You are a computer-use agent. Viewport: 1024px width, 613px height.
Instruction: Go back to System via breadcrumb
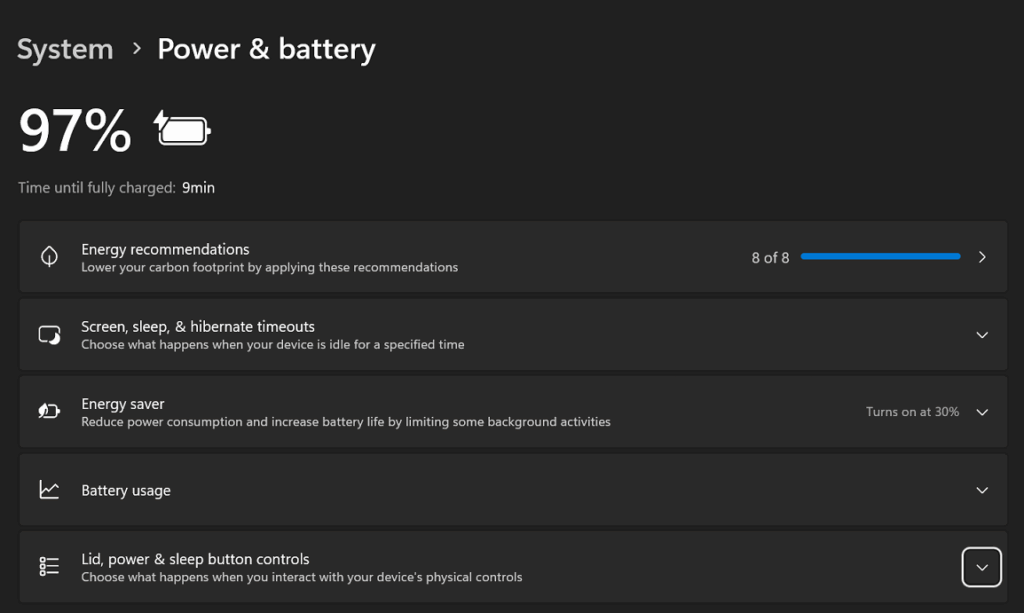pos(65,49)
